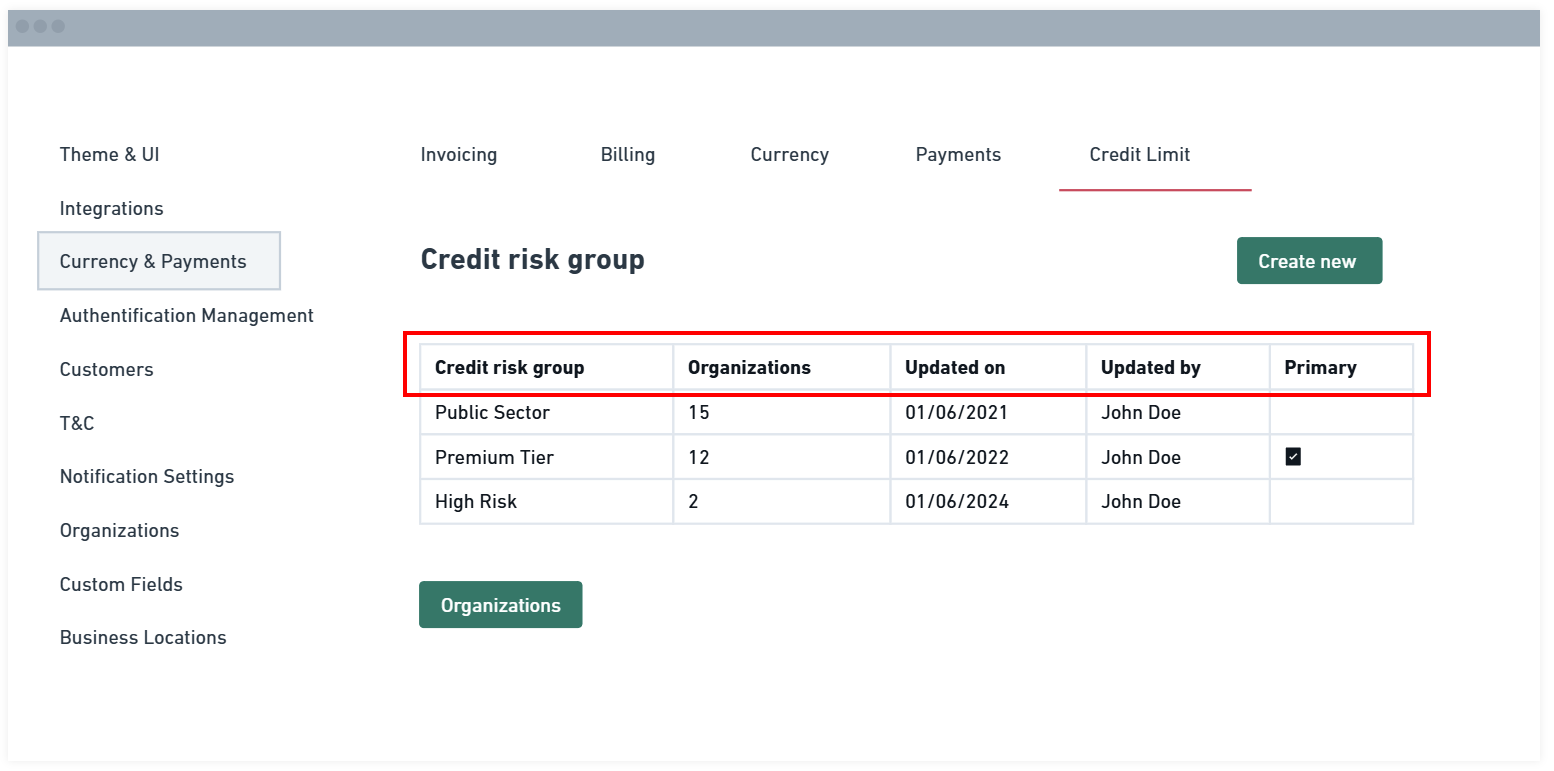This screenshot has height=771, width=1554.
Task: Select the Premium Tier row name
Action: [x=494, y=458]
